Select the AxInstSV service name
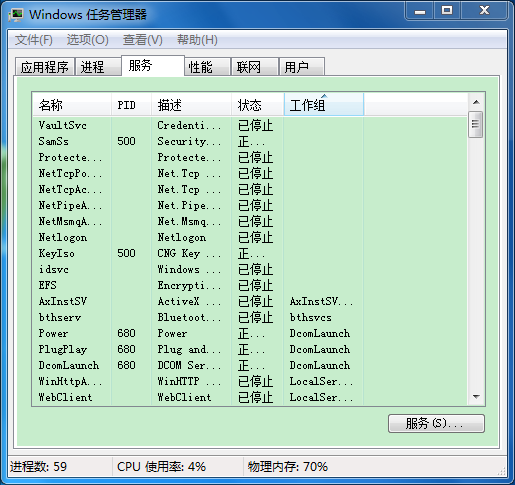The height and width of the screenshot is (485, 515). (x=63, y=301)
